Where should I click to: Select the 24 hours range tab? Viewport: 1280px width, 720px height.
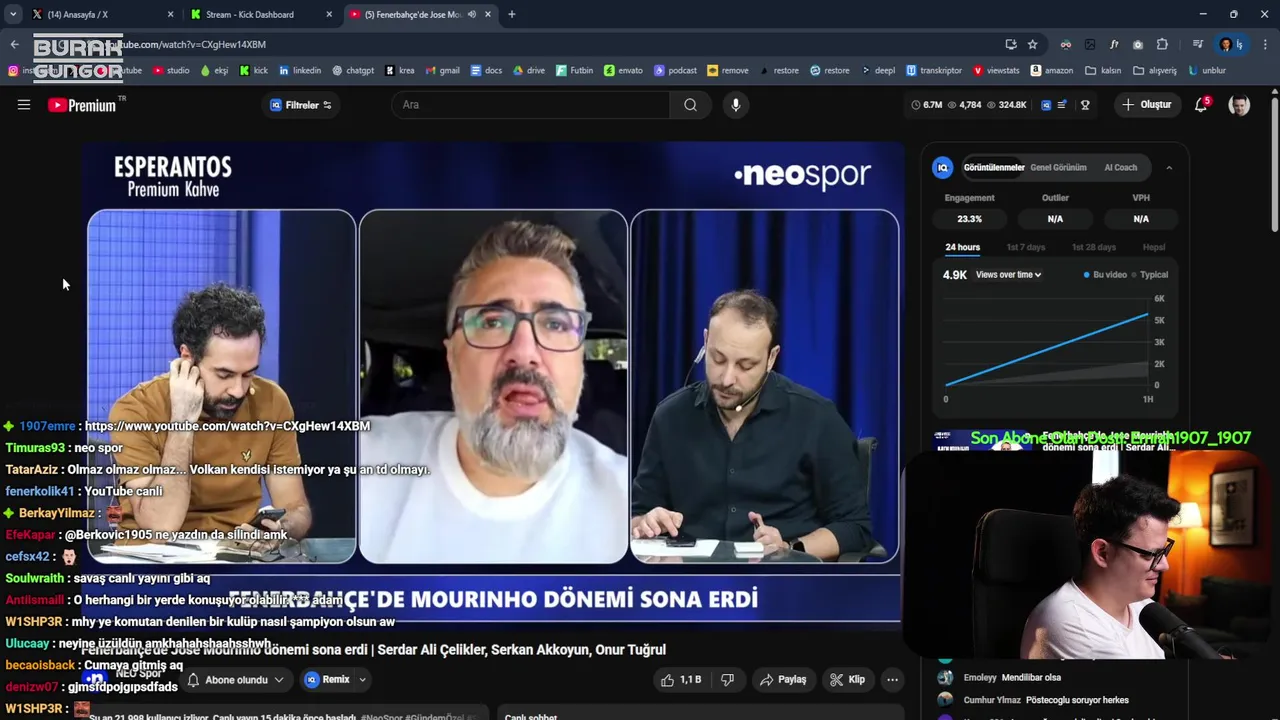(963, 247)
